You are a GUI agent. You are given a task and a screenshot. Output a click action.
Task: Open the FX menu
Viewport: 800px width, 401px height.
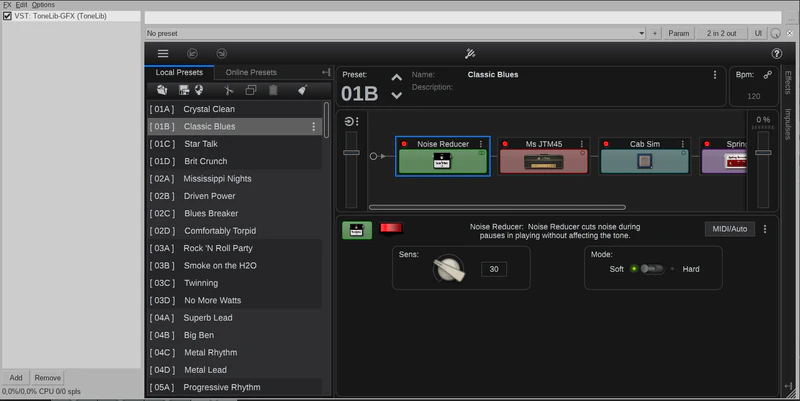pos(7,5)
